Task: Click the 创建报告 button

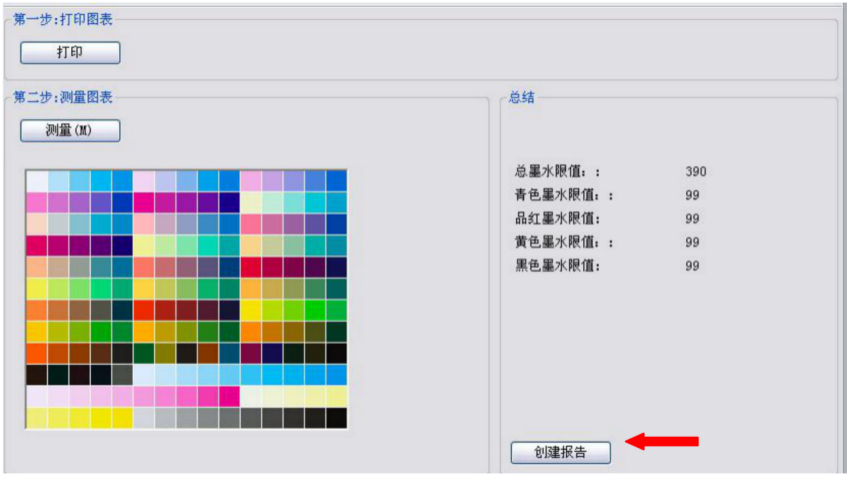Action: 560,452
